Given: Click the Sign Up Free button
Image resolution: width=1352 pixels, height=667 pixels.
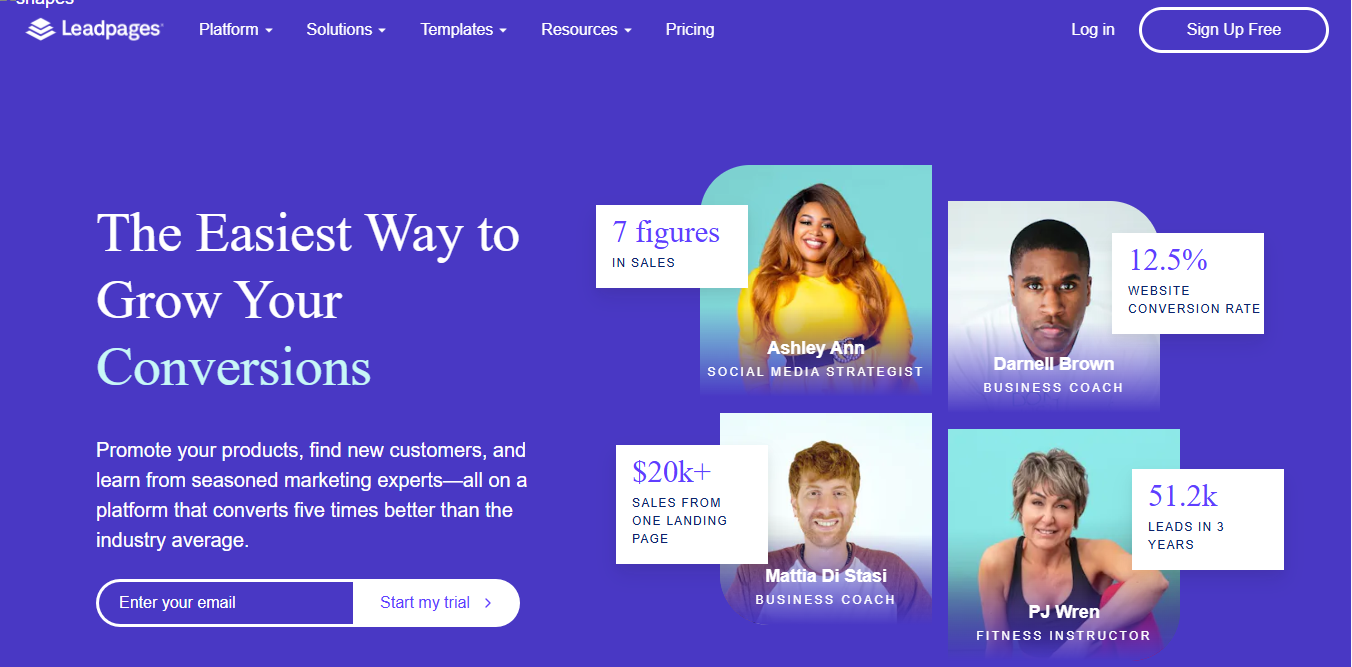Looking at the screenshot, I should [x=1234, y=30].
